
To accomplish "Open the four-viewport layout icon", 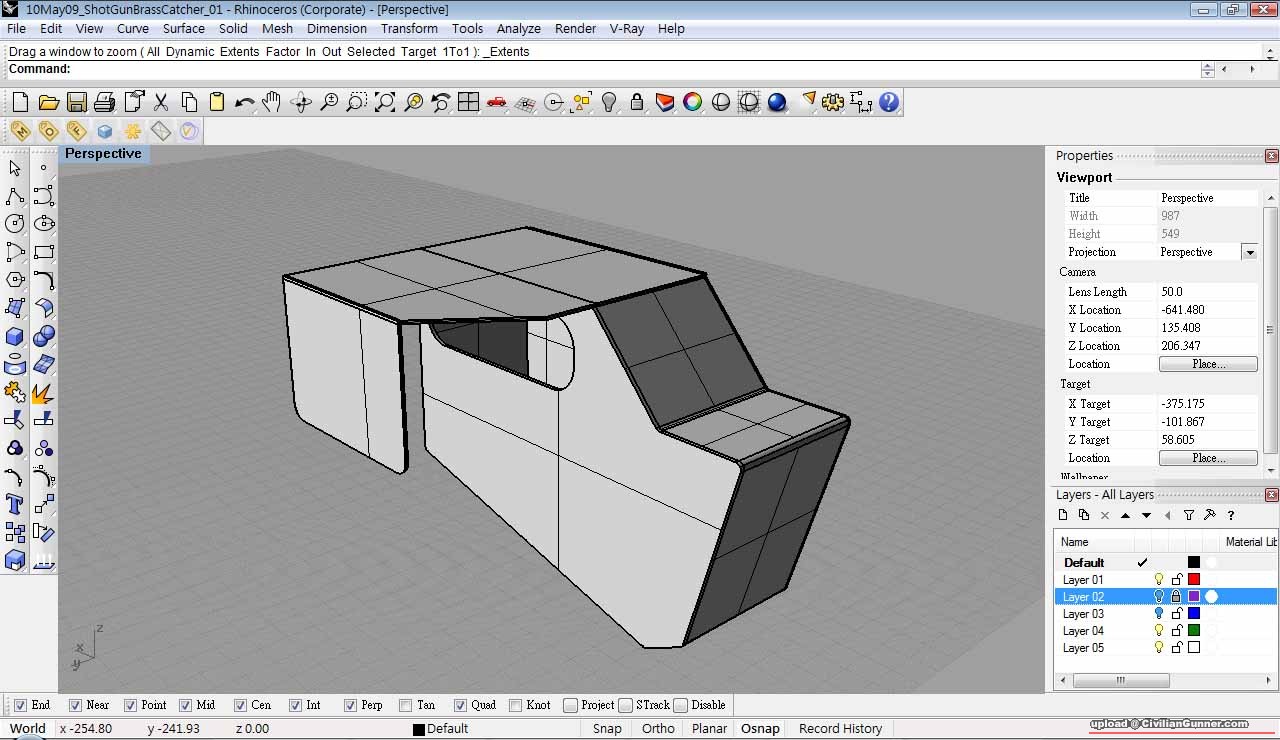I will [x=468, y=102].
